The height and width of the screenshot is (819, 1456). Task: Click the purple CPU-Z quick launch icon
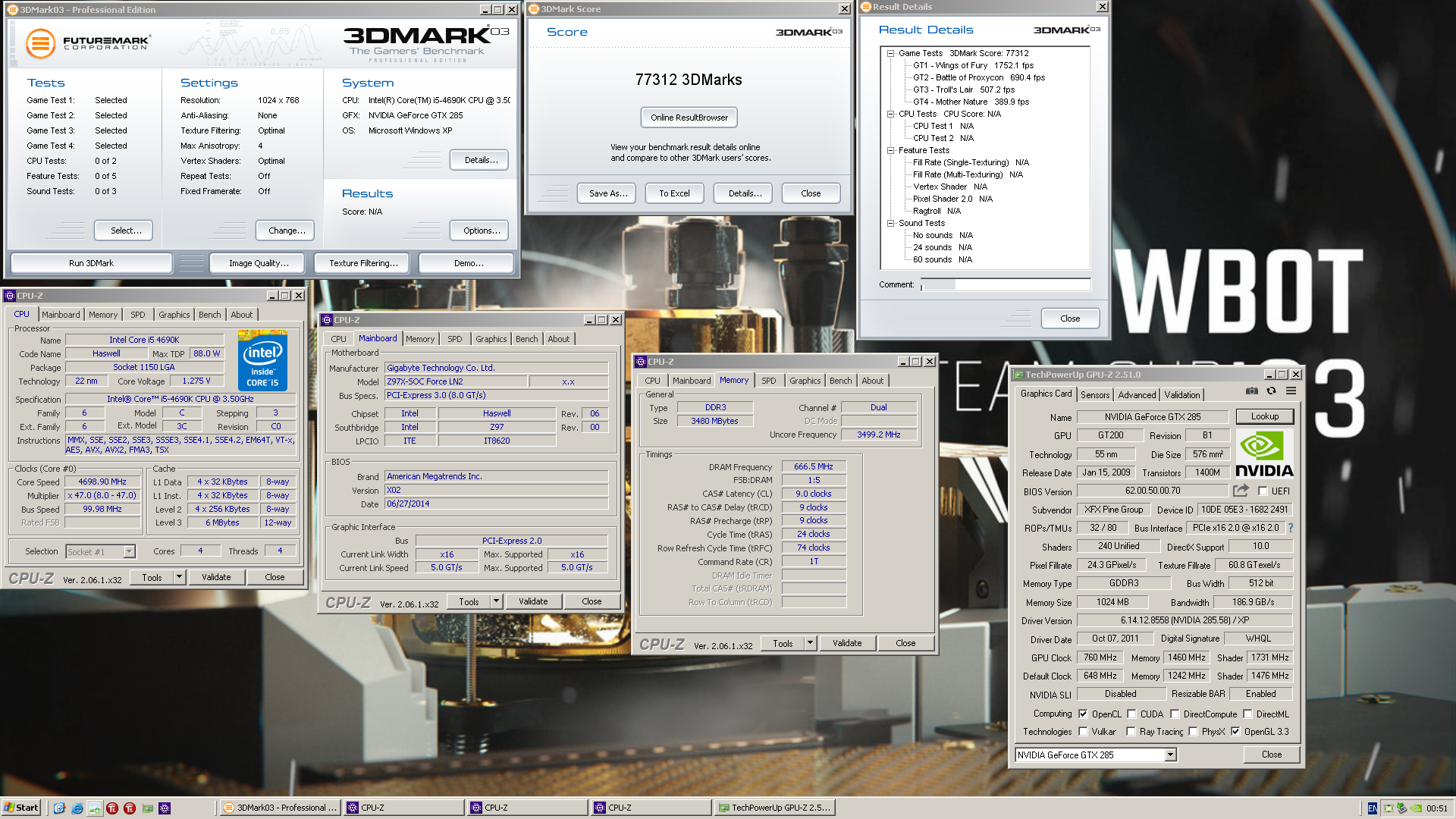[165, 808]
